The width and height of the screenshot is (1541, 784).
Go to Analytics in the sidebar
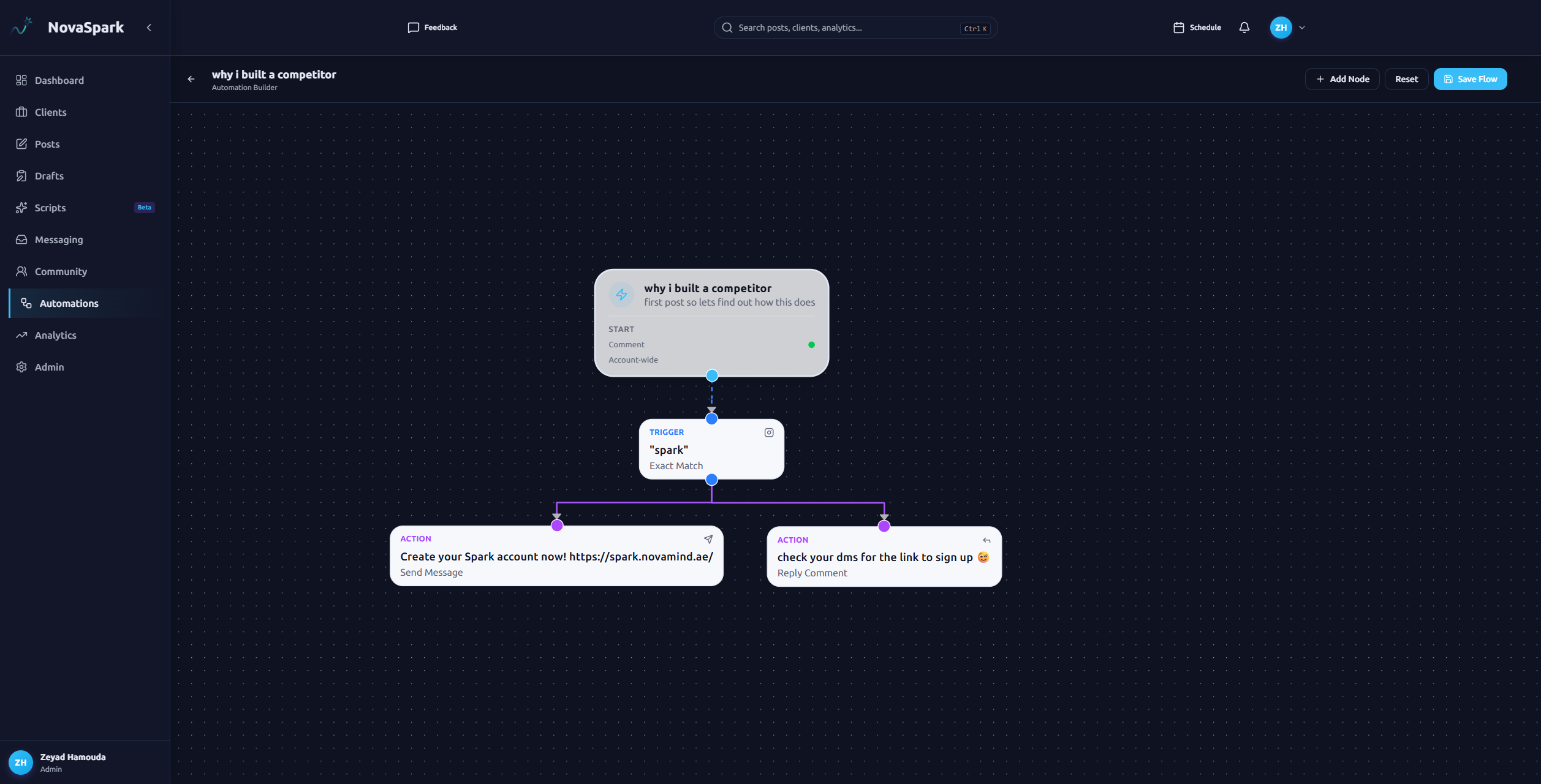tap(55, 335)
